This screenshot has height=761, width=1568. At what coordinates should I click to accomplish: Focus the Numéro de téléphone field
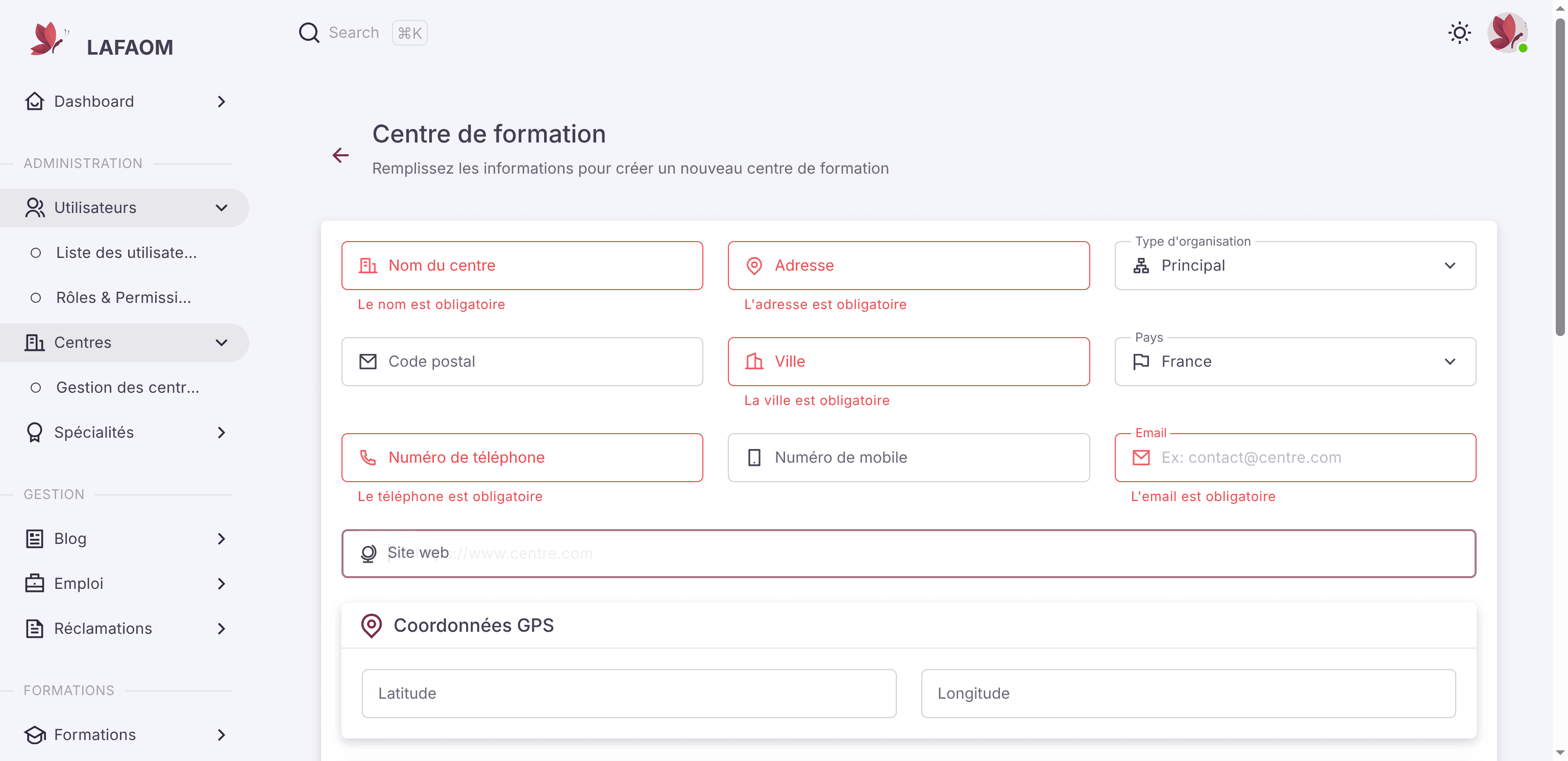point(522,458)
